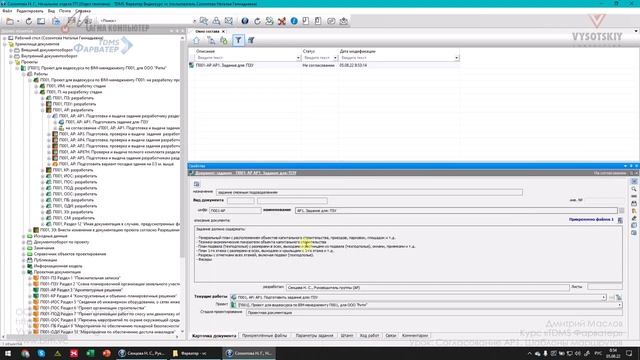
Task: Click the blue info circle toolbar icon
Action: click(x=294, y=21)
